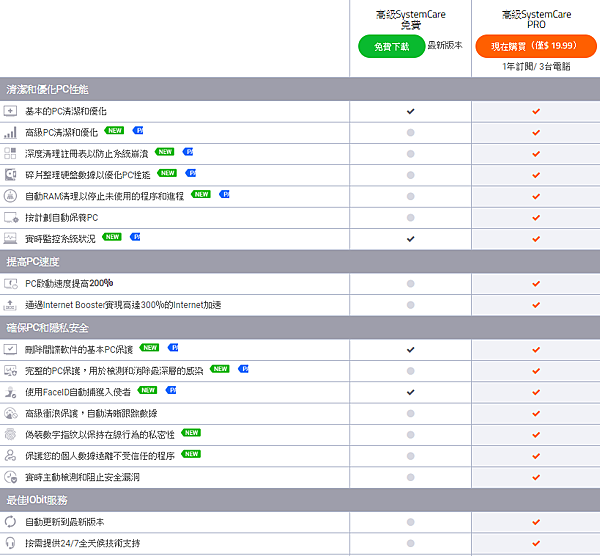Click the disk icon for 碎片整理硬盤數據
600x556 pixels.
(x=10, y=175)
